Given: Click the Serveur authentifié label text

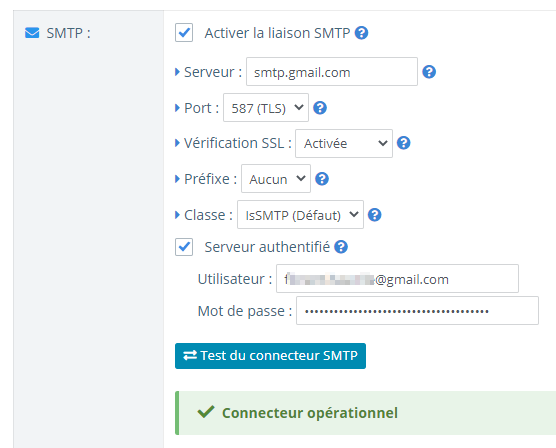Looking at the screenshot, I should (267, 247).
